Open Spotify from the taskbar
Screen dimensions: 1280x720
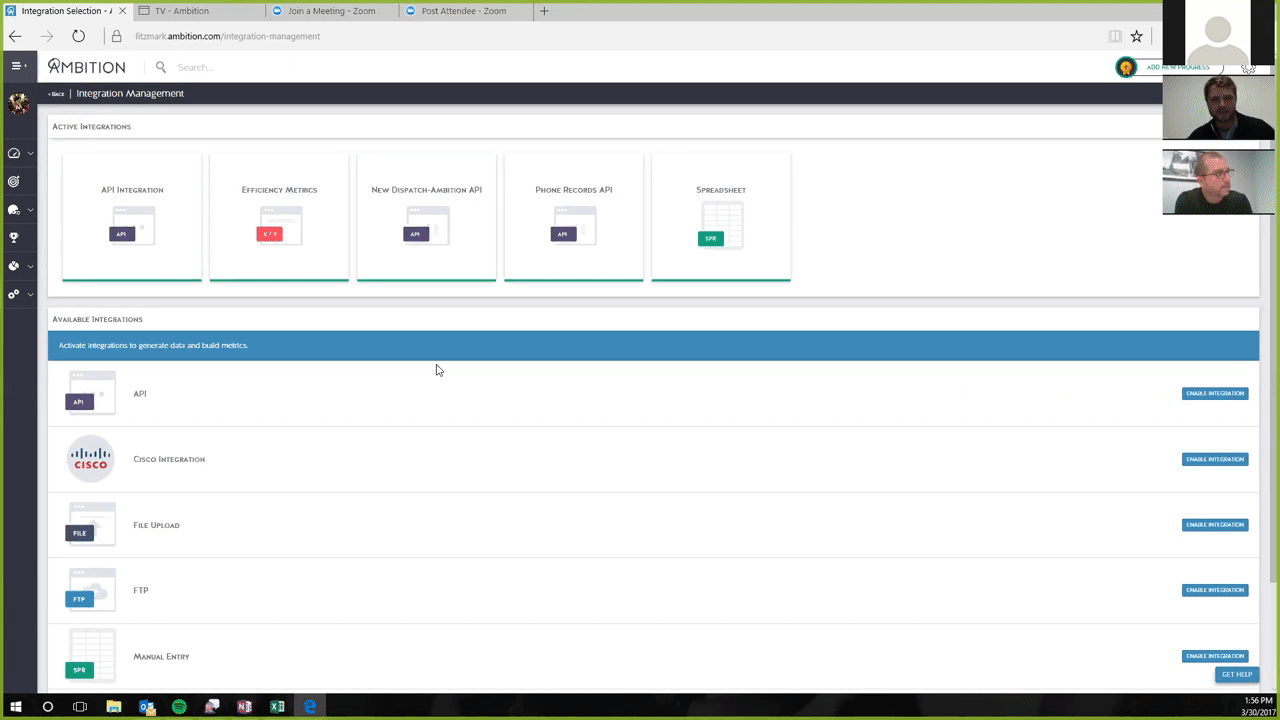coord(179,707)
